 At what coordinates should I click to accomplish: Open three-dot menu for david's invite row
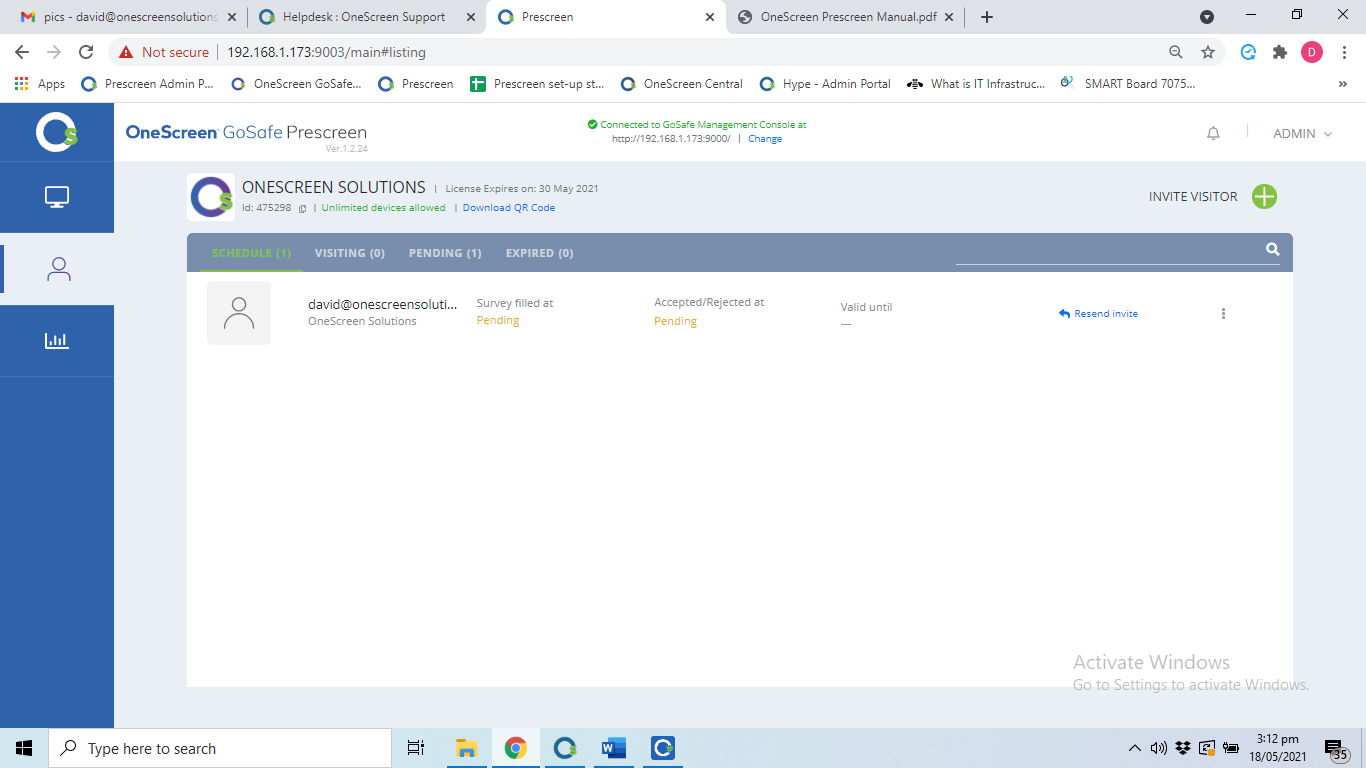point(1223,314)
